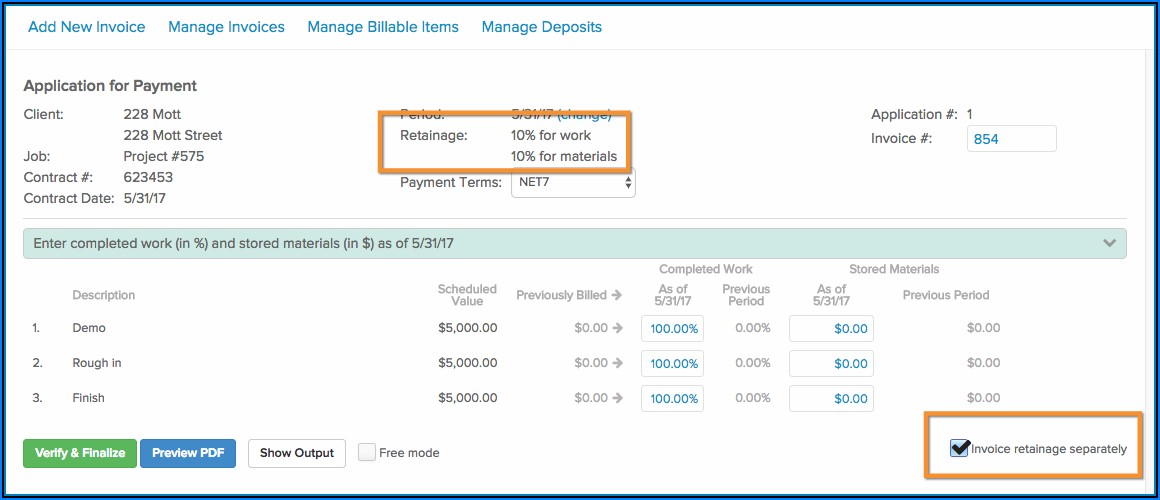Click the period change link
1160x500 pixels.
point(584,115)
